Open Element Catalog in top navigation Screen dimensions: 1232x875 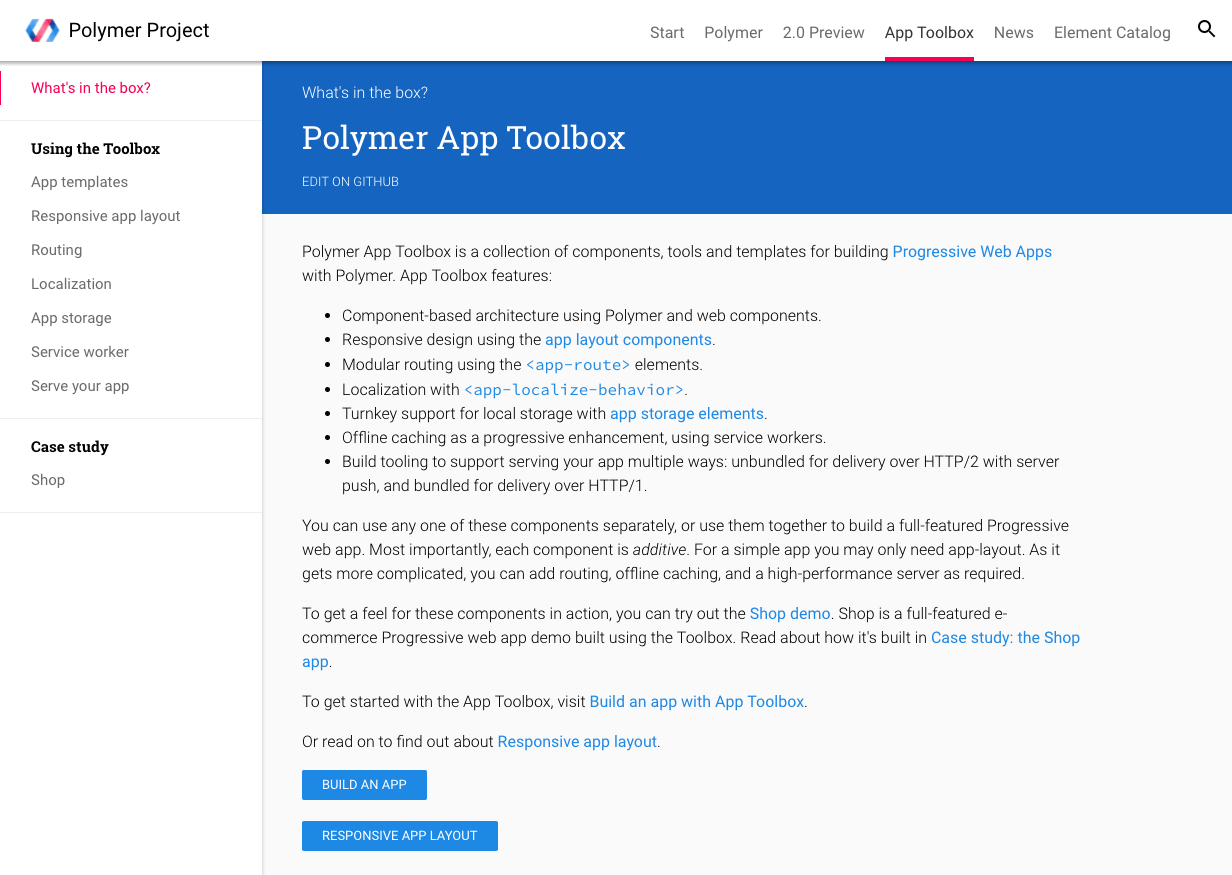coord(1112,32)
